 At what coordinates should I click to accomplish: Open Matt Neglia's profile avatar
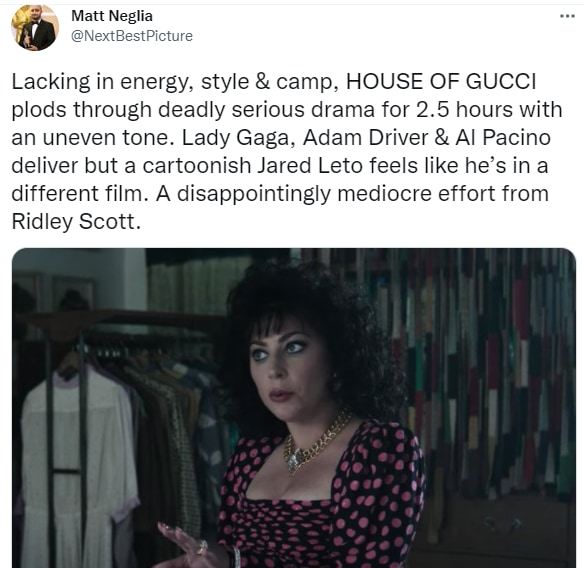pyautogui.click(x=35, y=28)
